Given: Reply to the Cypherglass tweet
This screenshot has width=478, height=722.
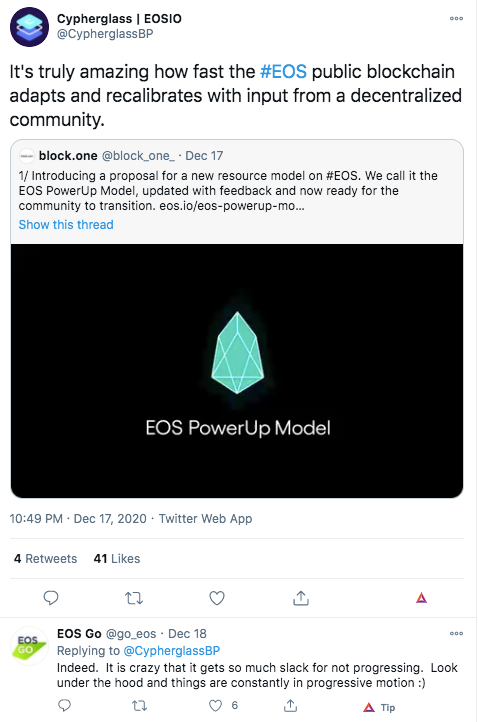Looking at the screenshot, I should click(x=51, y=598).
